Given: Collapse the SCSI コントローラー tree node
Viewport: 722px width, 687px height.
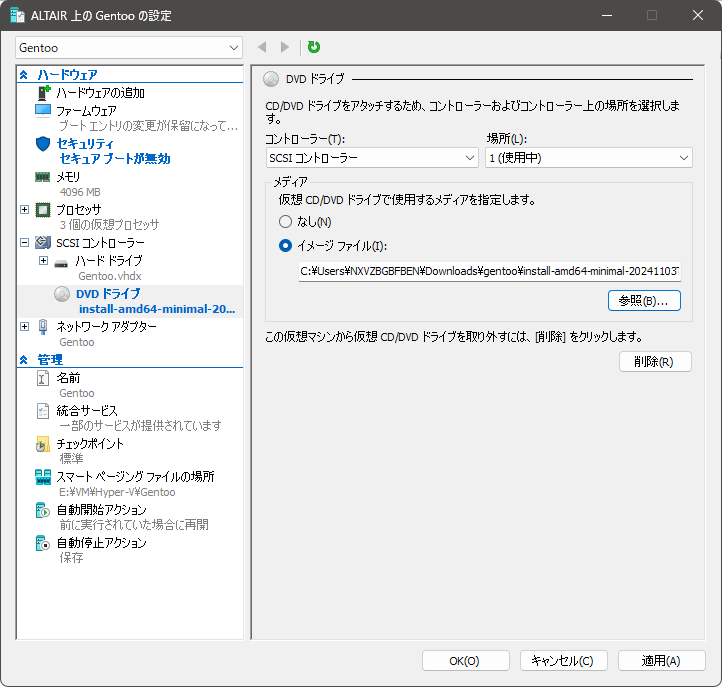Looking at the screenshot, I should (x=24, y=242).
